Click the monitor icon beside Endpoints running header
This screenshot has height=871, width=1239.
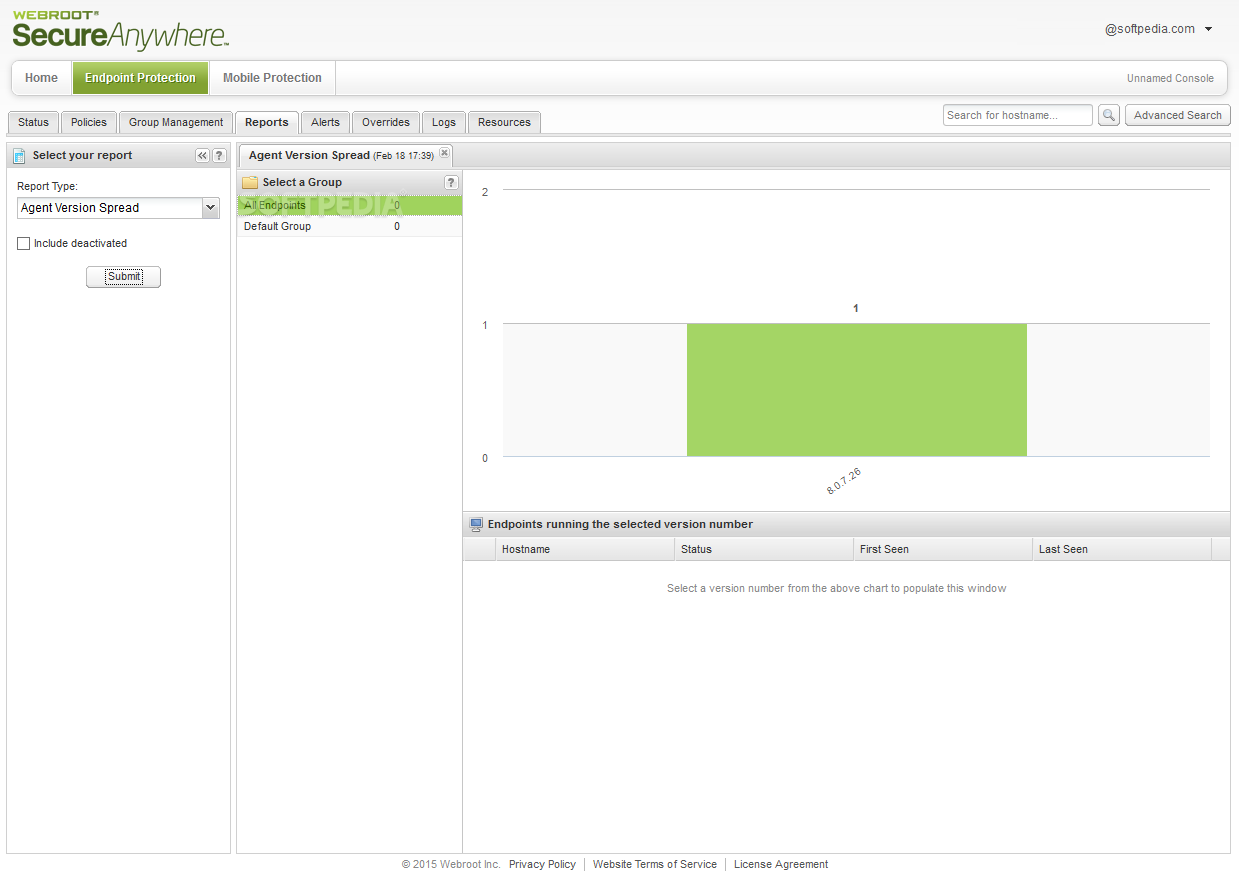476,524
